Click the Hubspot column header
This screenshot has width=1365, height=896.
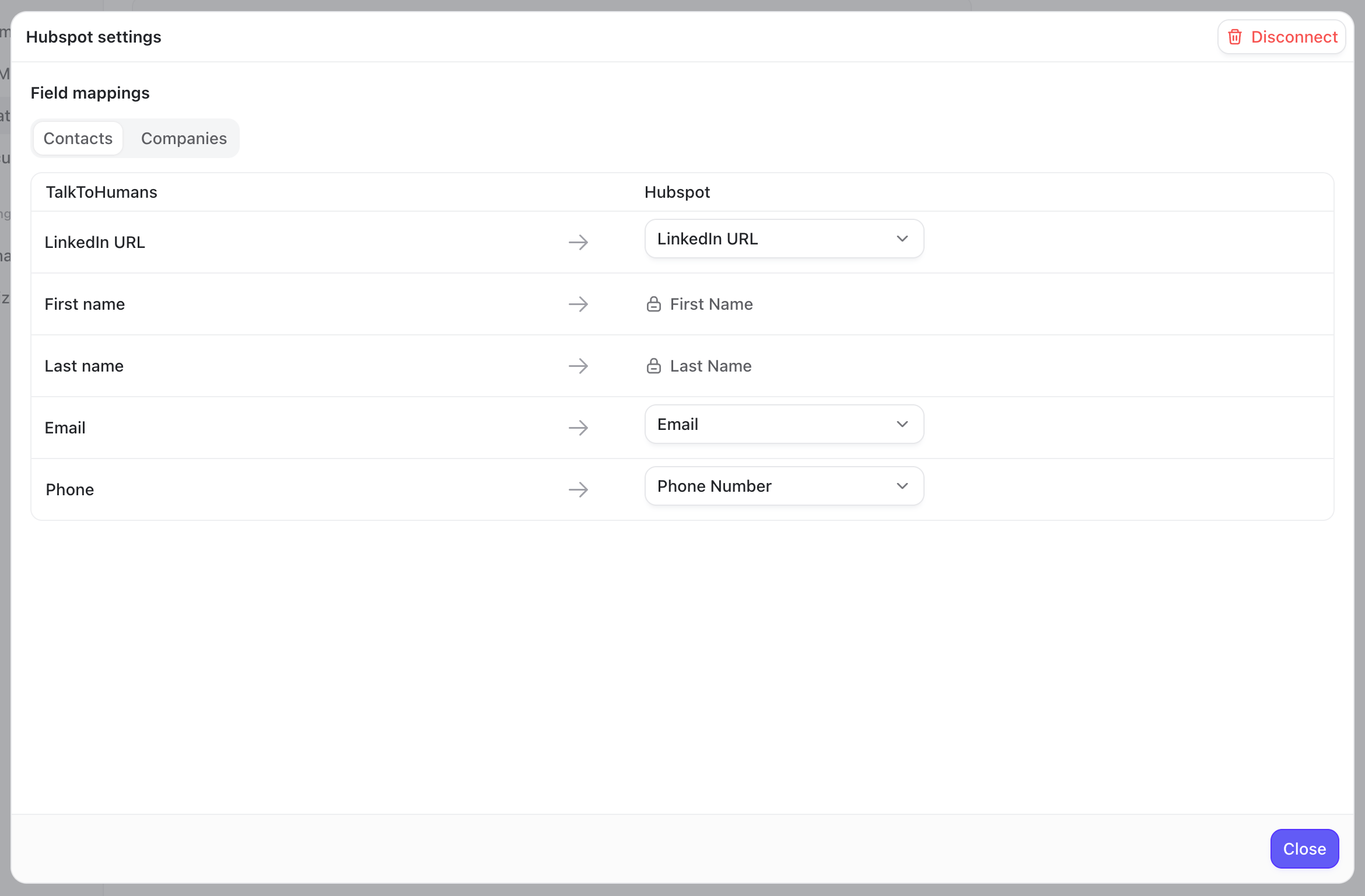pos(677,192)
